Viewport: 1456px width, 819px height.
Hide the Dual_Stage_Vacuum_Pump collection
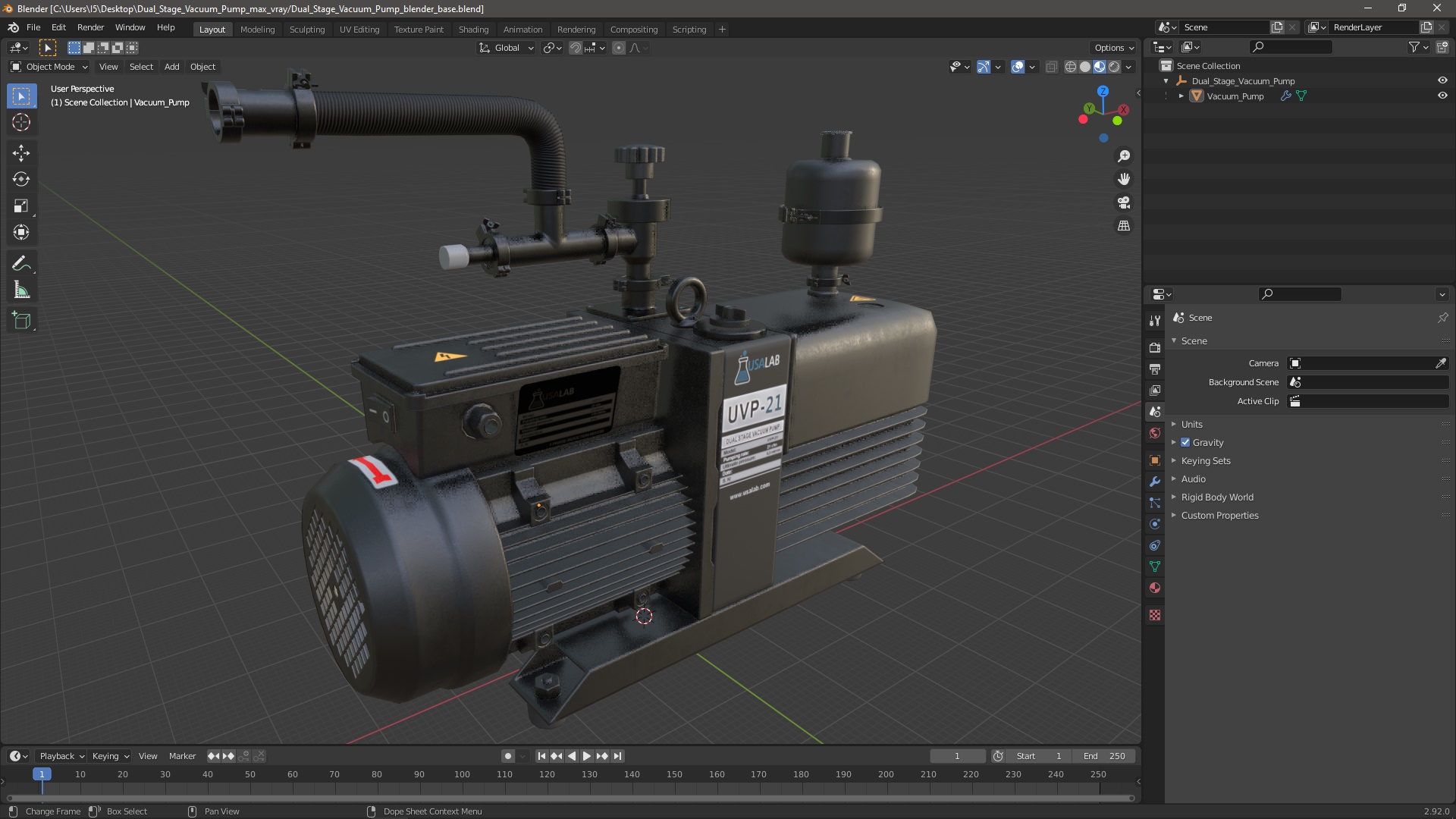(1442, 80)
